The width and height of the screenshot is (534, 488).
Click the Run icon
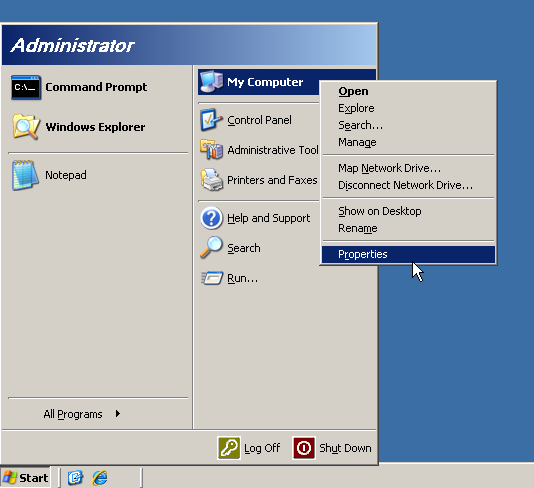coord(211,278)
